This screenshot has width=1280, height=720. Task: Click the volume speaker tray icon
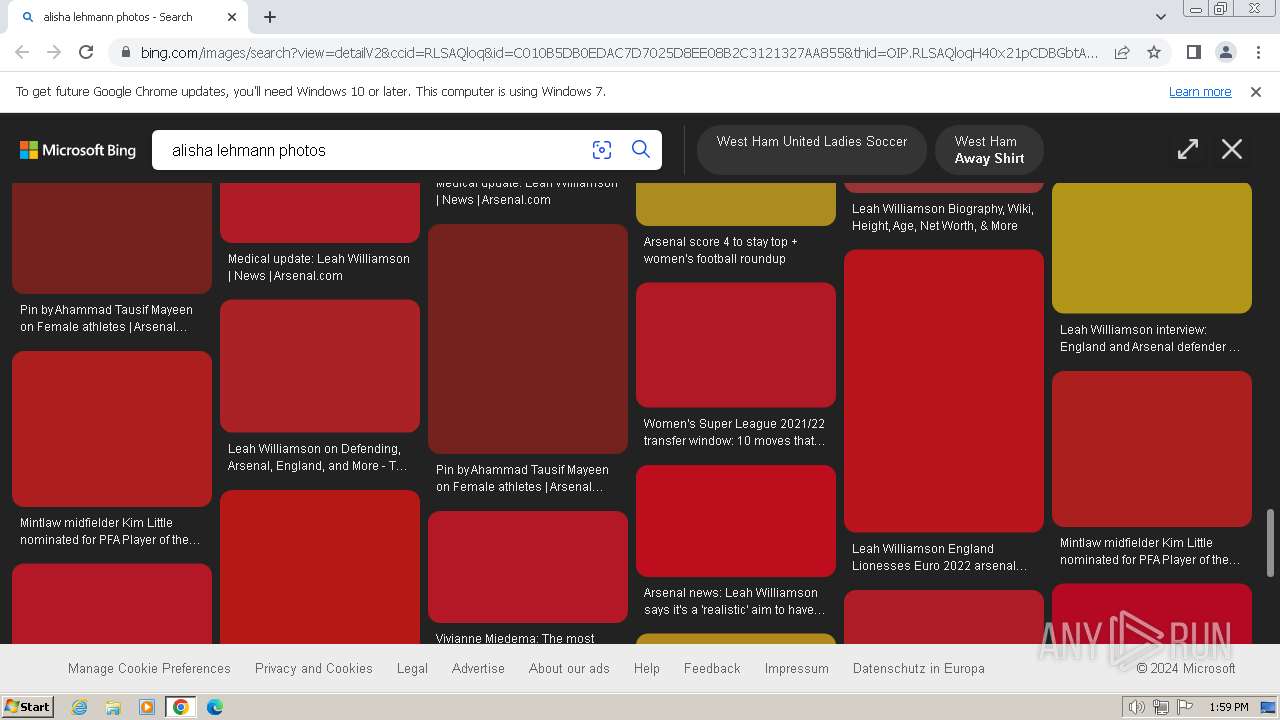click(x=1136, y=707)
